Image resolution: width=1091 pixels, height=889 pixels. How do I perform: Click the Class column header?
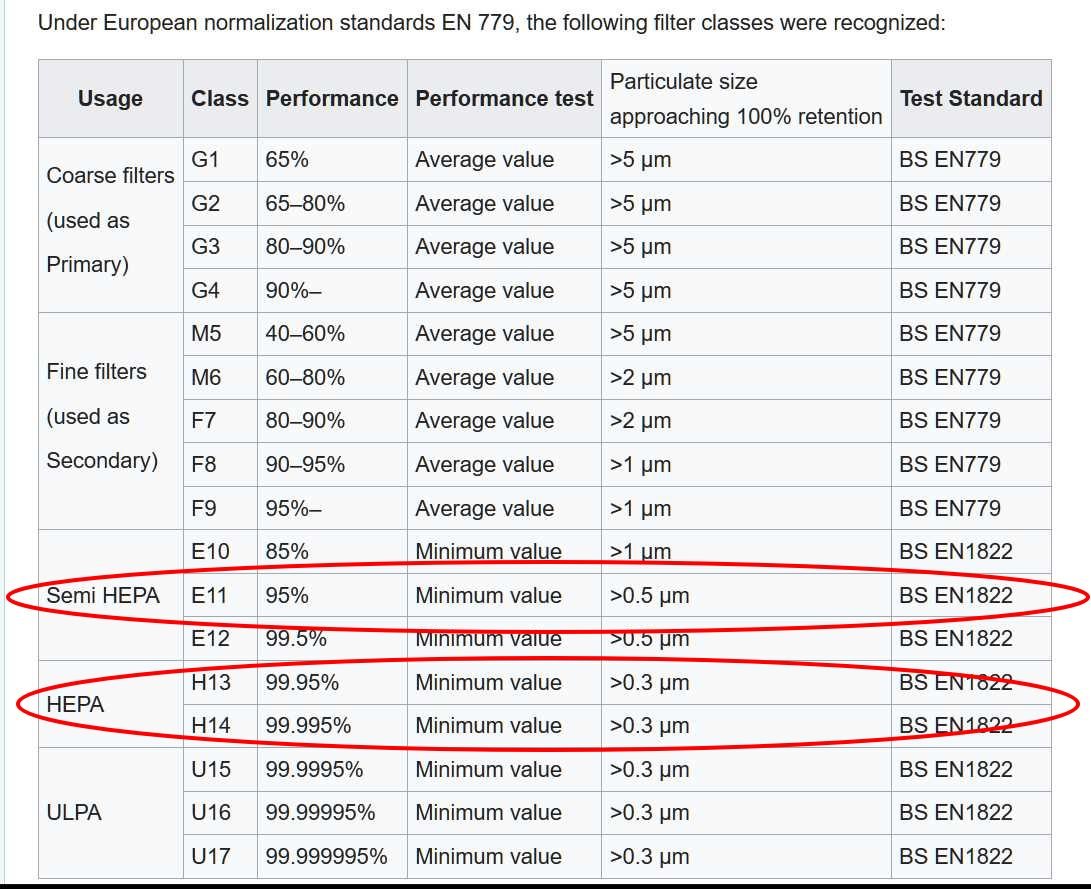[x=220, y=98]
